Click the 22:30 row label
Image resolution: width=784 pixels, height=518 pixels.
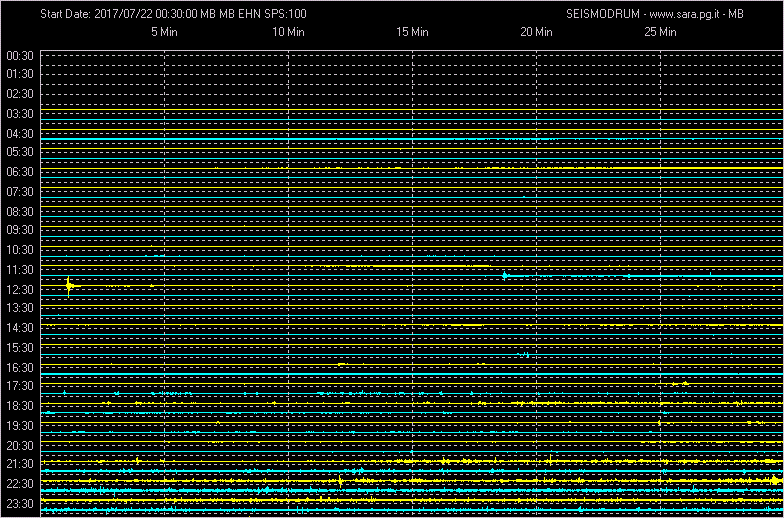[21, 484]
